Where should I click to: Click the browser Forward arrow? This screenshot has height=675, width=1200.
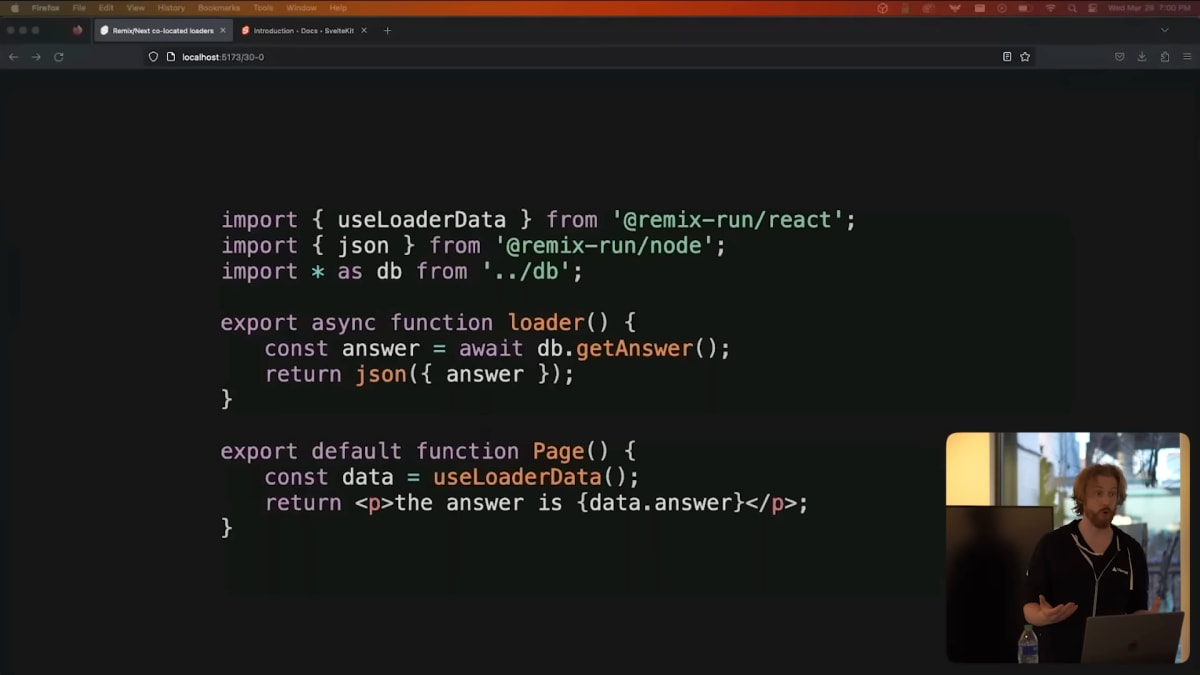pyautogui.click(x=36, y=57)
